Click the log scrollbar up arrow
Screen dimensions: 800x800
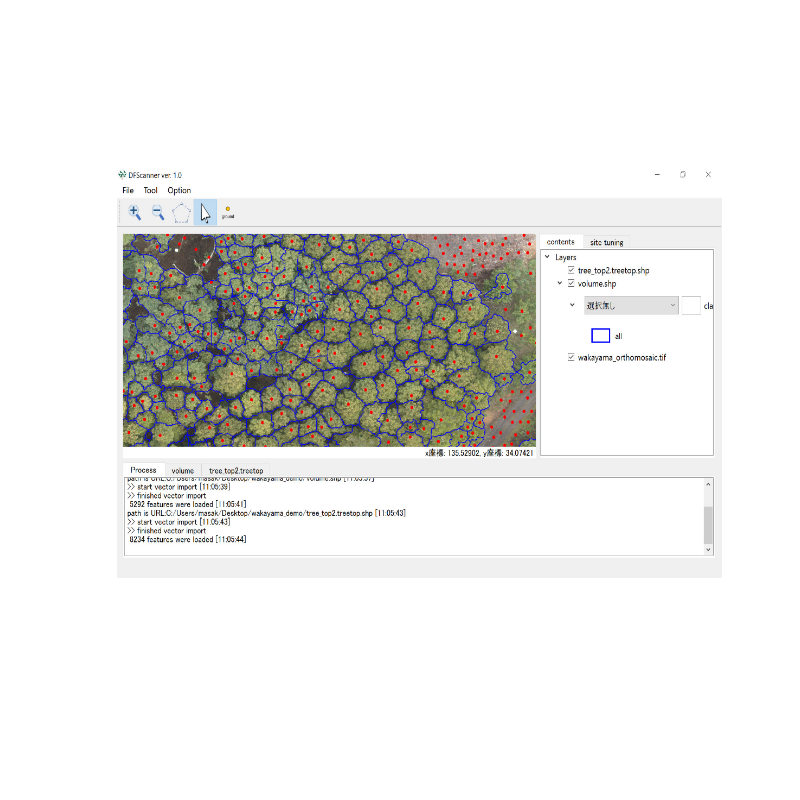click(708, 484)
